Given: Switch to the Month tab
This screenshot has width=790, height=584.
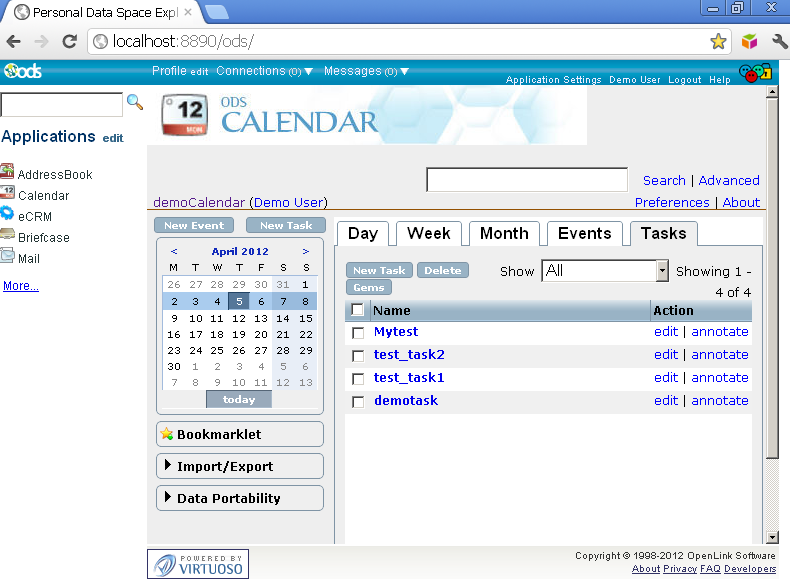Looking at the screenshot, I should pos(504,233).
